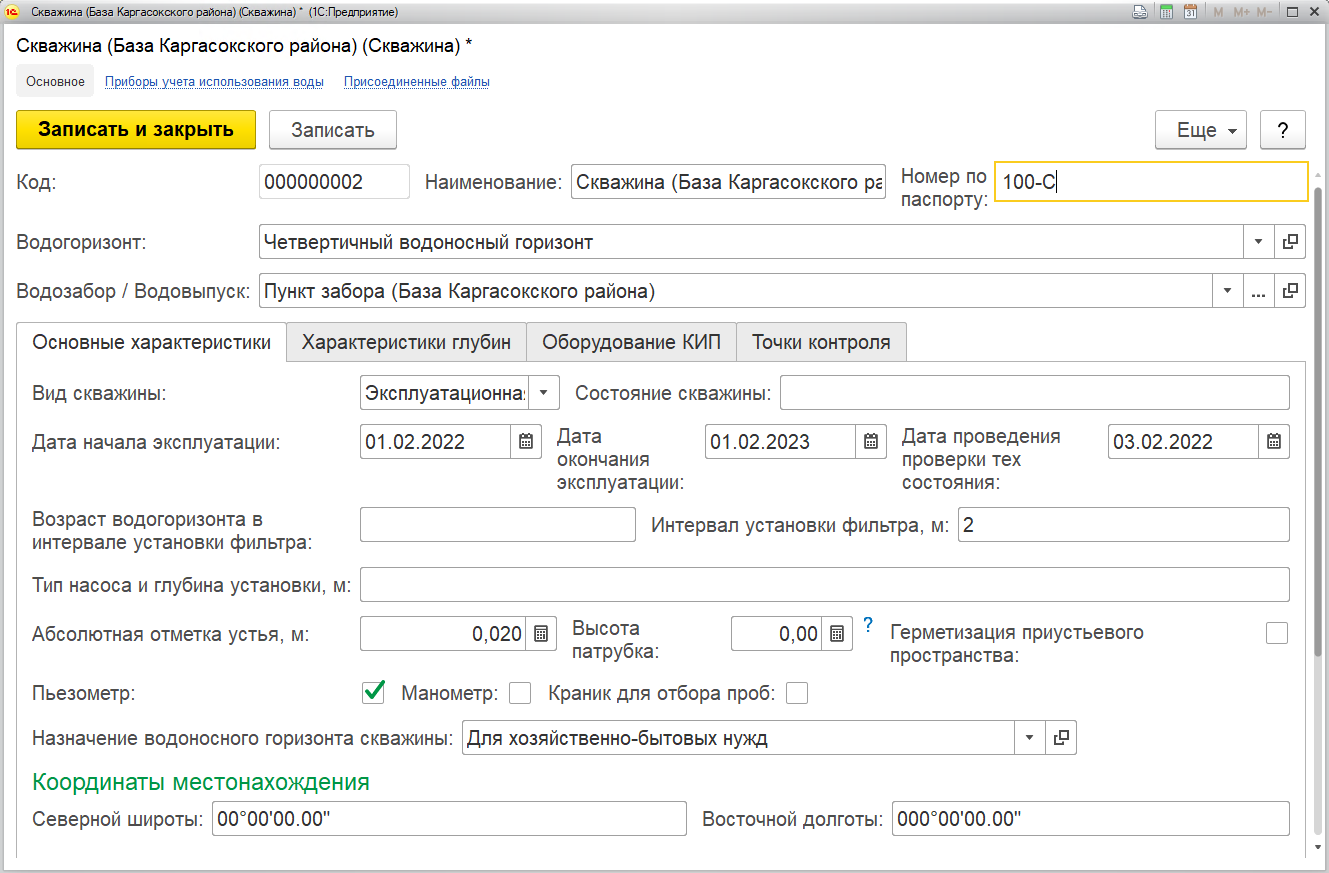The height and width of the screenshot is (873, 1329).
Task: Open Приборы учета использования воды link
Action: (x=214, y=82)
